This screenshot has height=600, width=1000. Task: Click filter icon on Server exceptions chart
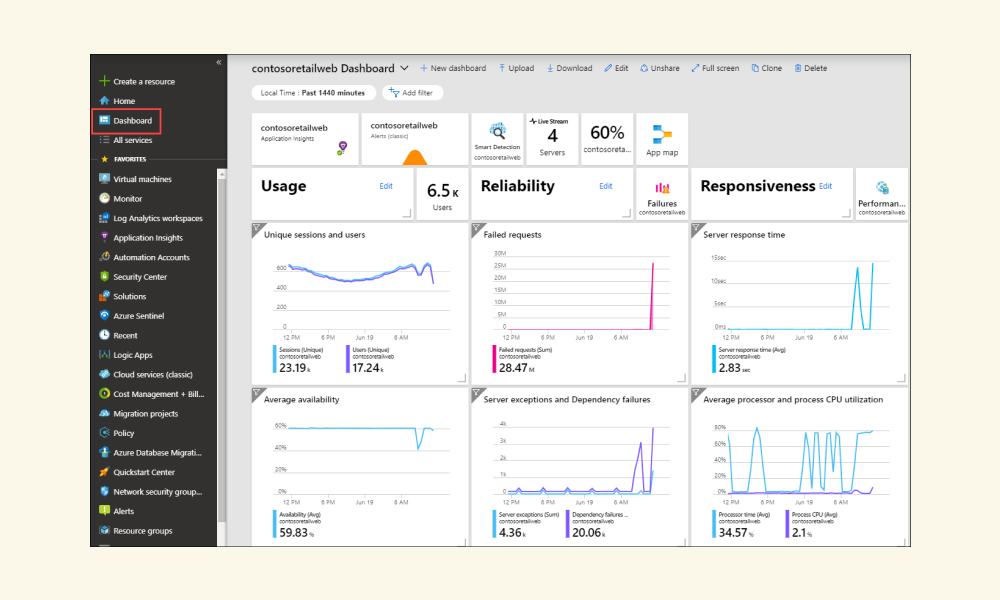click(x=476, y=392)
